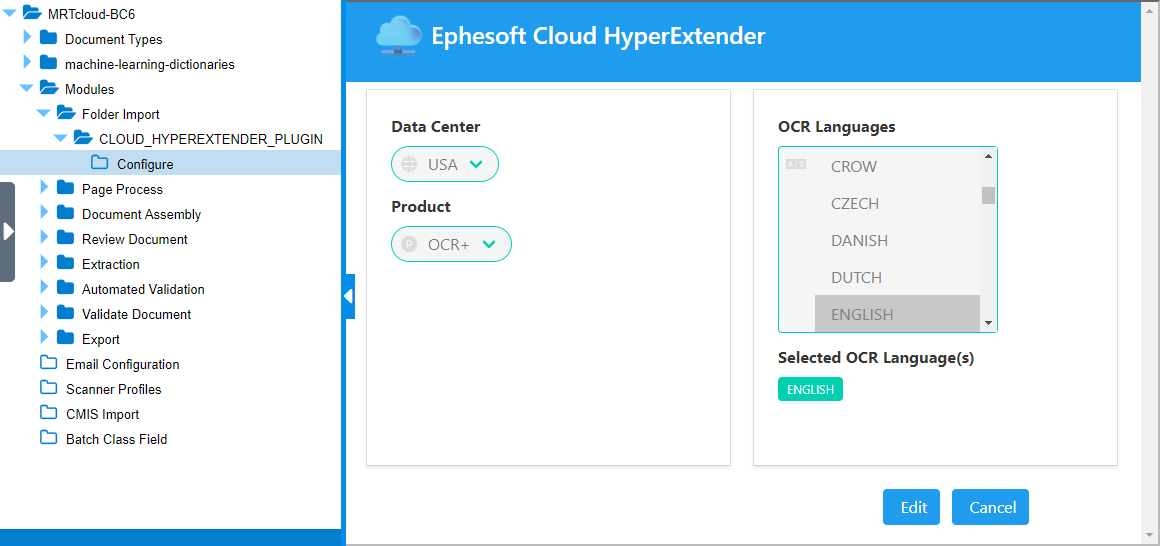Click the Email Configuration folder icon

49,363
